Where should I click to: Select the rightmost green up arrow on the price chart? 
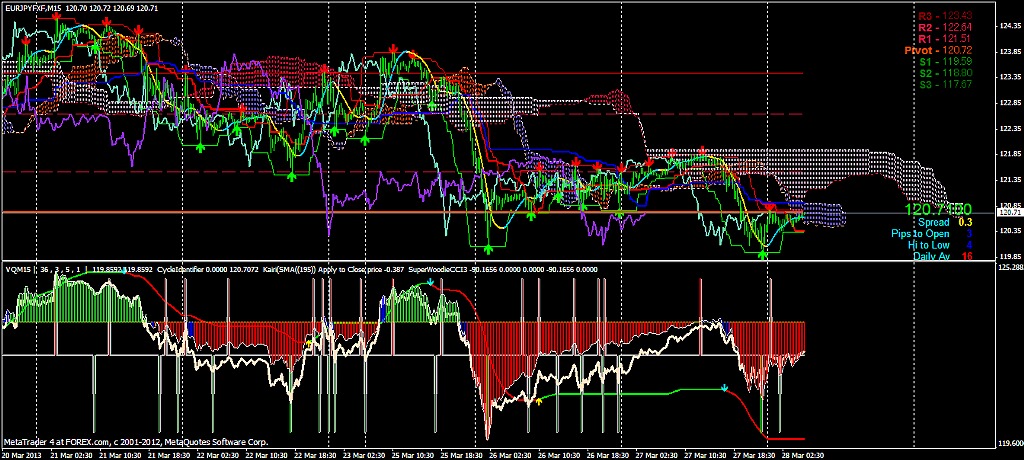point(763,255)
